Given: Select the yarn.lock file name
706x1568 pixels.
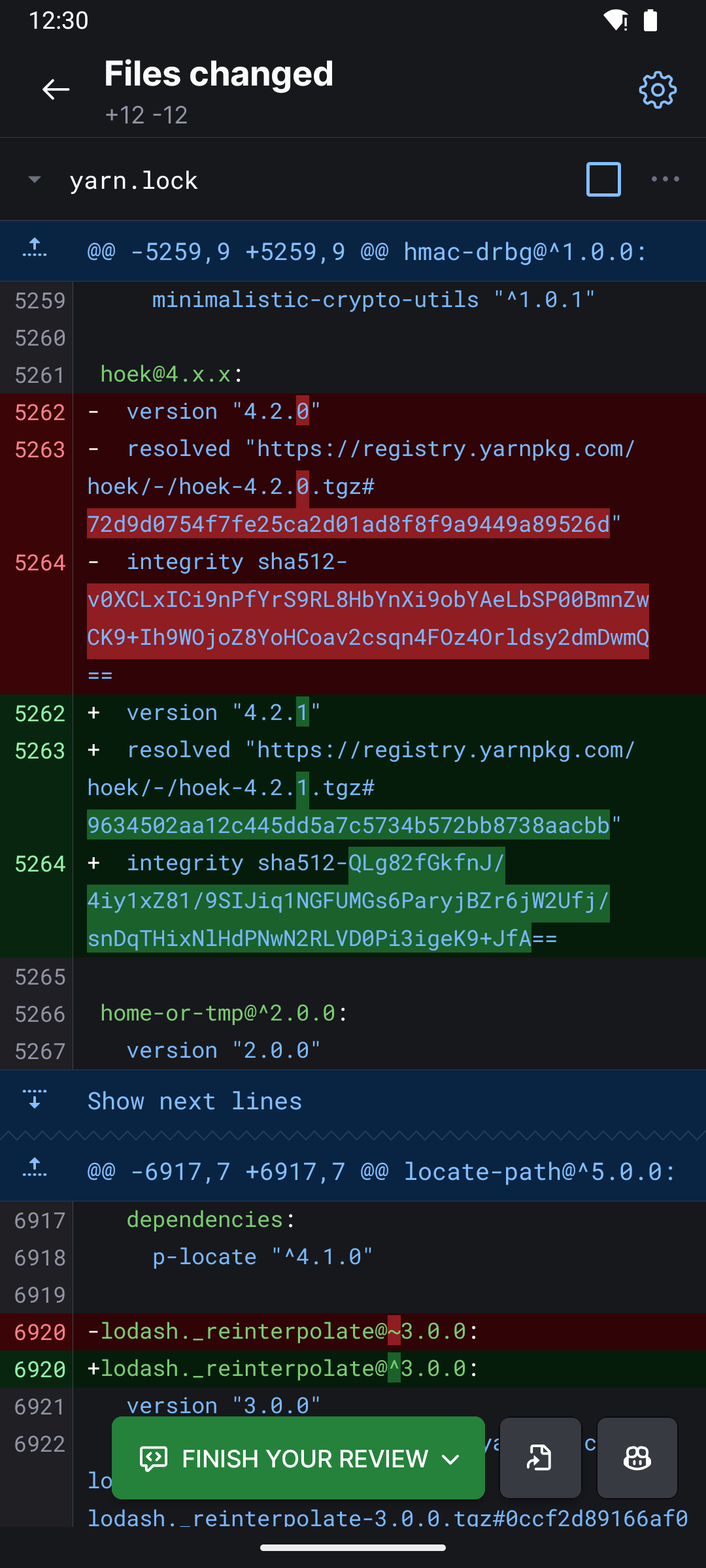Looking at the screenshot, I should 133,180.
